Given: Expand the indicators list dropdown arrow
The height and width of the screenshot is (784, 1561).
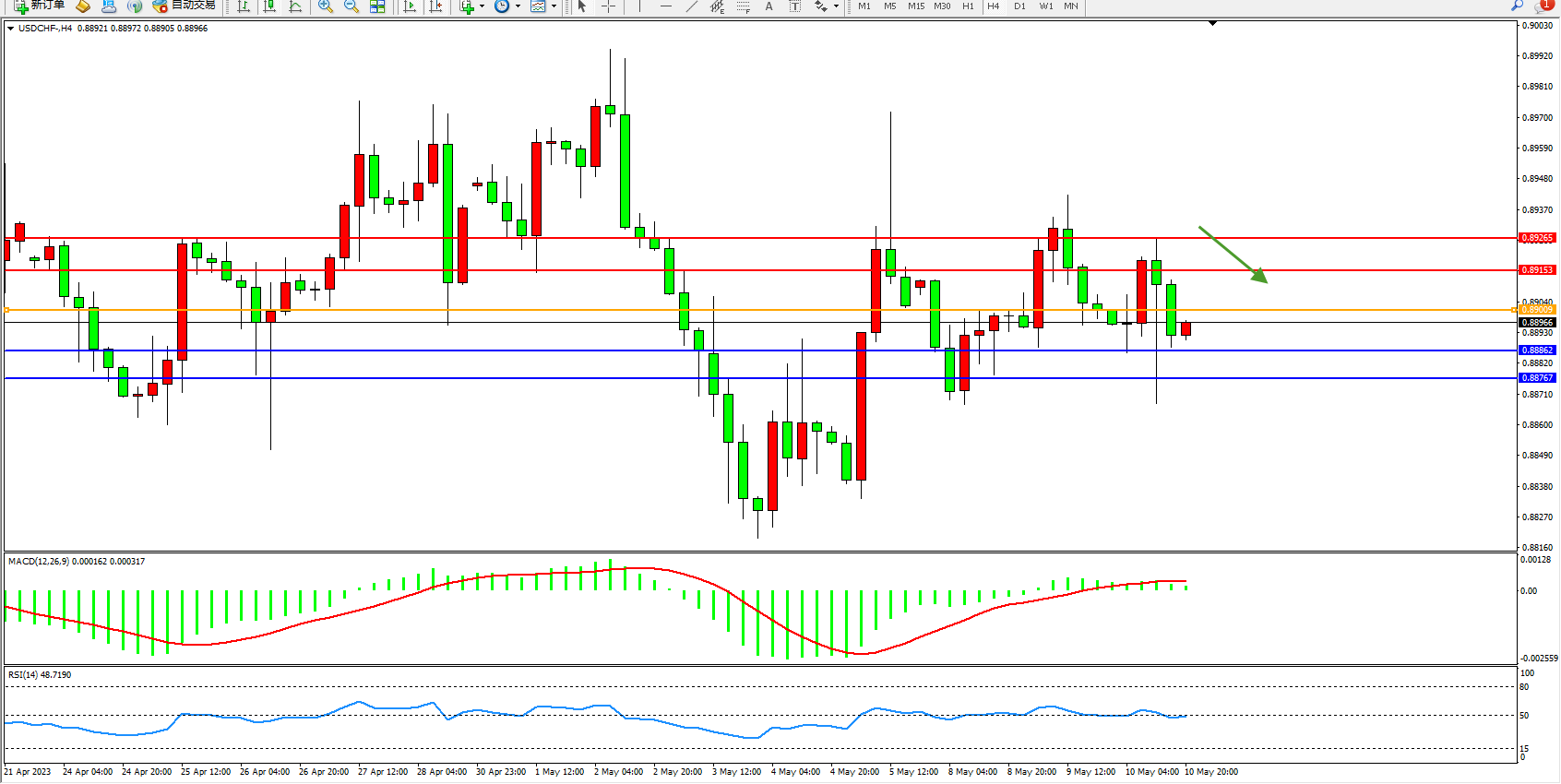Looking at the screenshot, I should coord(482,6).
